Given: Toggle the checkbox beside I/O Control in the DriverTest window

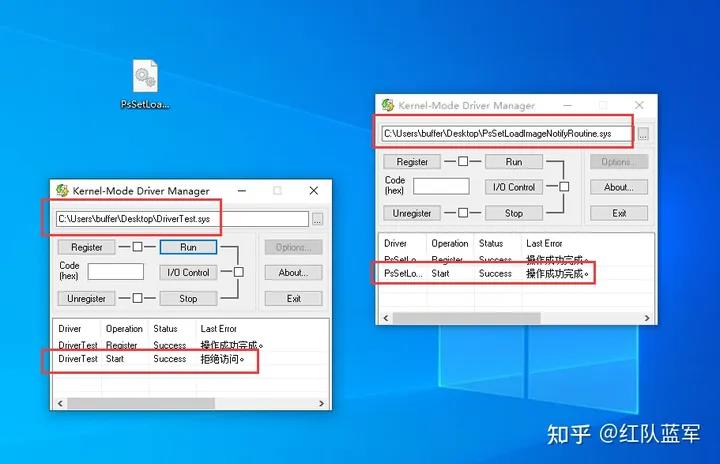Looking at the screenshot, I should click(x=239, y=272).
